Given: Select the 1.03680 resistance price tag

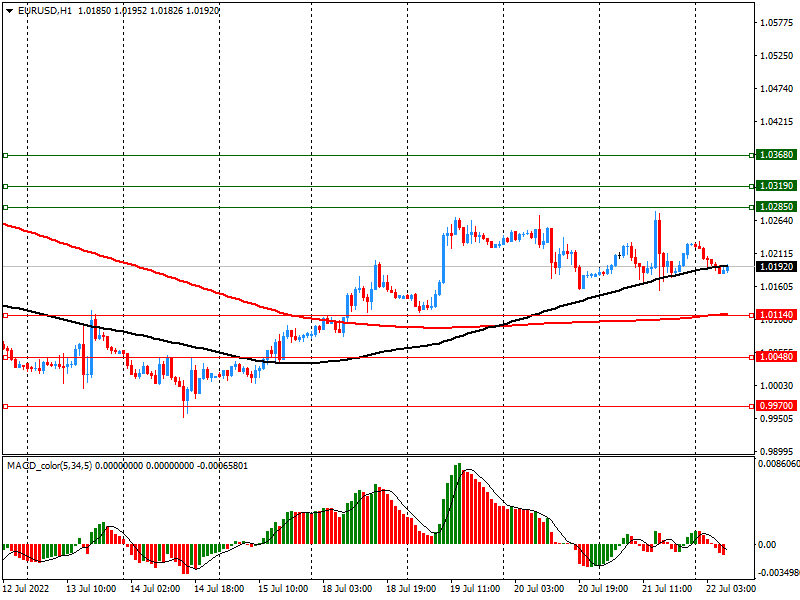Looking at the screenshot, I should (776, 156).
